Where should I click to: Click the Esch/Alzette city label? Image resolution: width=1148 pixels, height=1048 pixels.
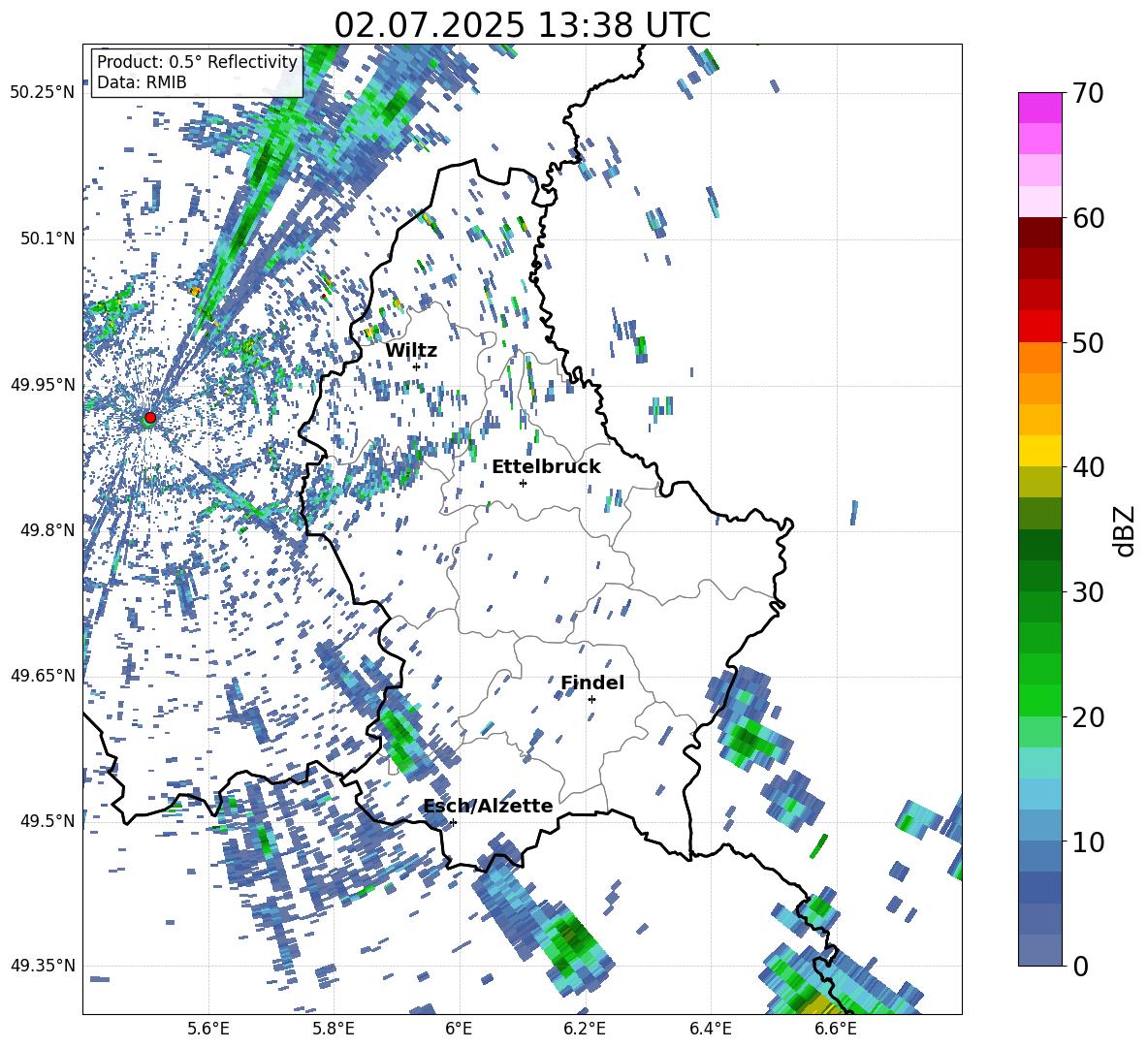(x=489, y=806)
